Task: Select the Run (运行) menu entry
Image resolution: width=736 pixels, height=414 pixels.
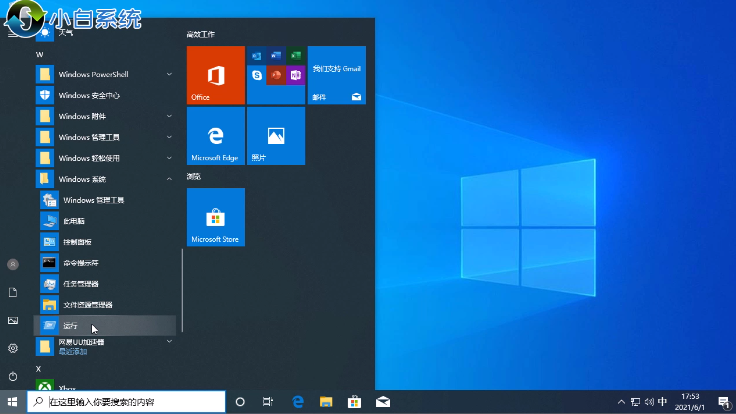Action: (70, 326)
